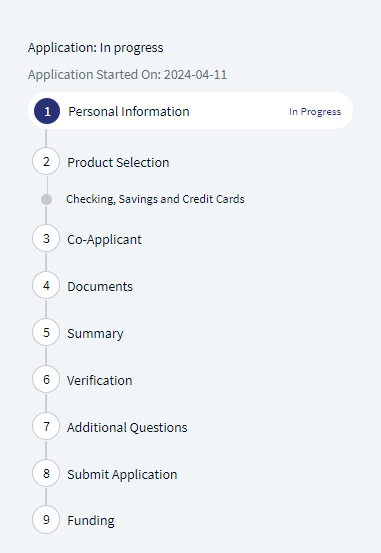Go to Submit Application step
This screenshot has height=553, width=381.
tap(122, 475)
